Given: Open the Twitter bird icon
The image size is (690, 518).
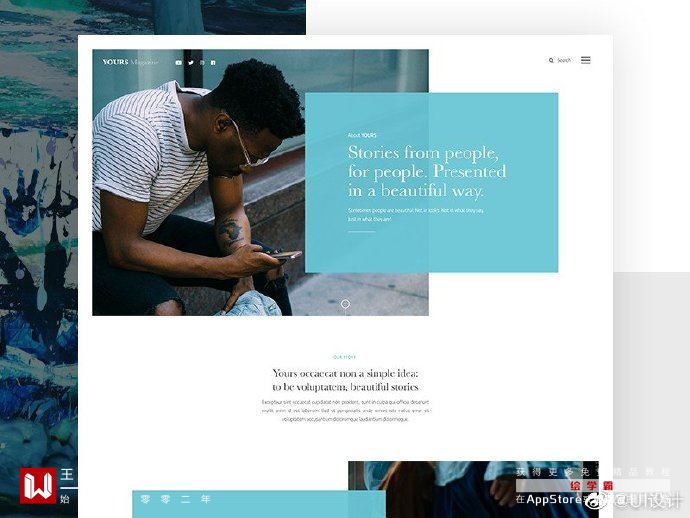Looking at the screenshot, I should tap(191, 62).
